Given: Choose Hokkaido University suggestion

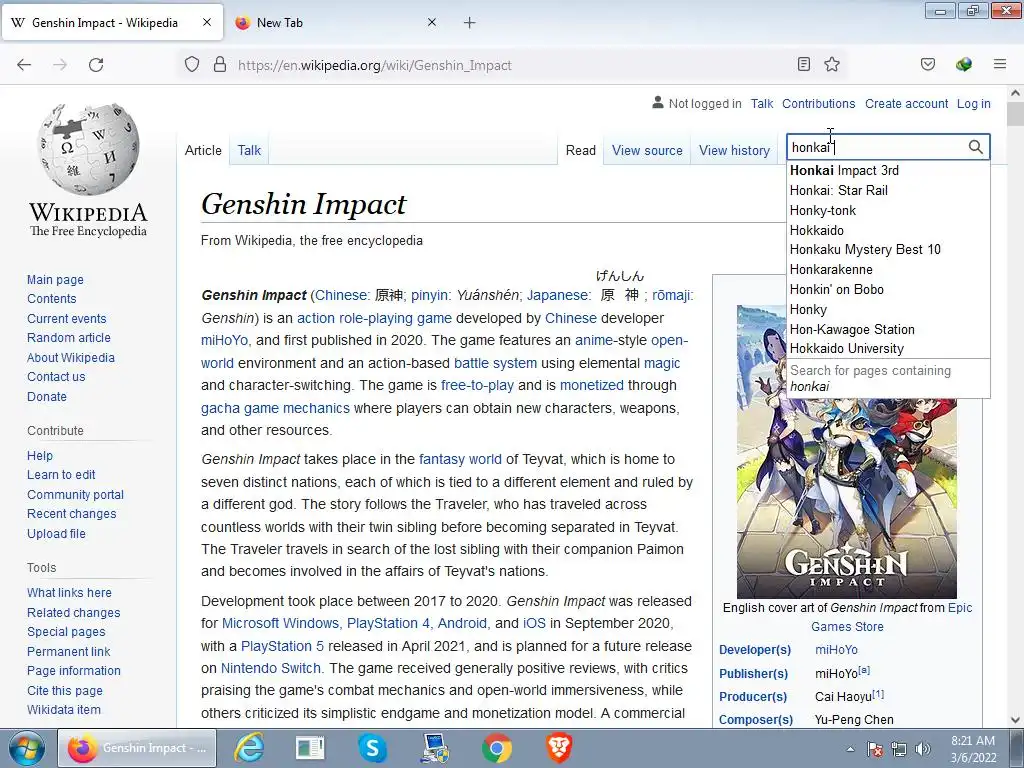Looking at the screenshot, I should pyautogui.click(x=888, y=349).
